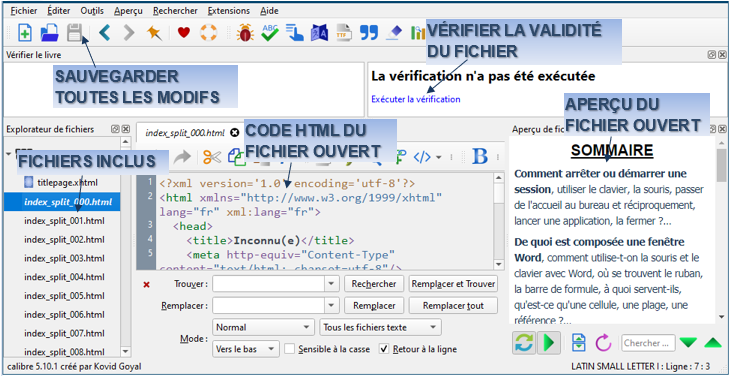The image size is (732, 376).
Task: Create a new file with the plus-page icon
Action: tap(25, 33)
